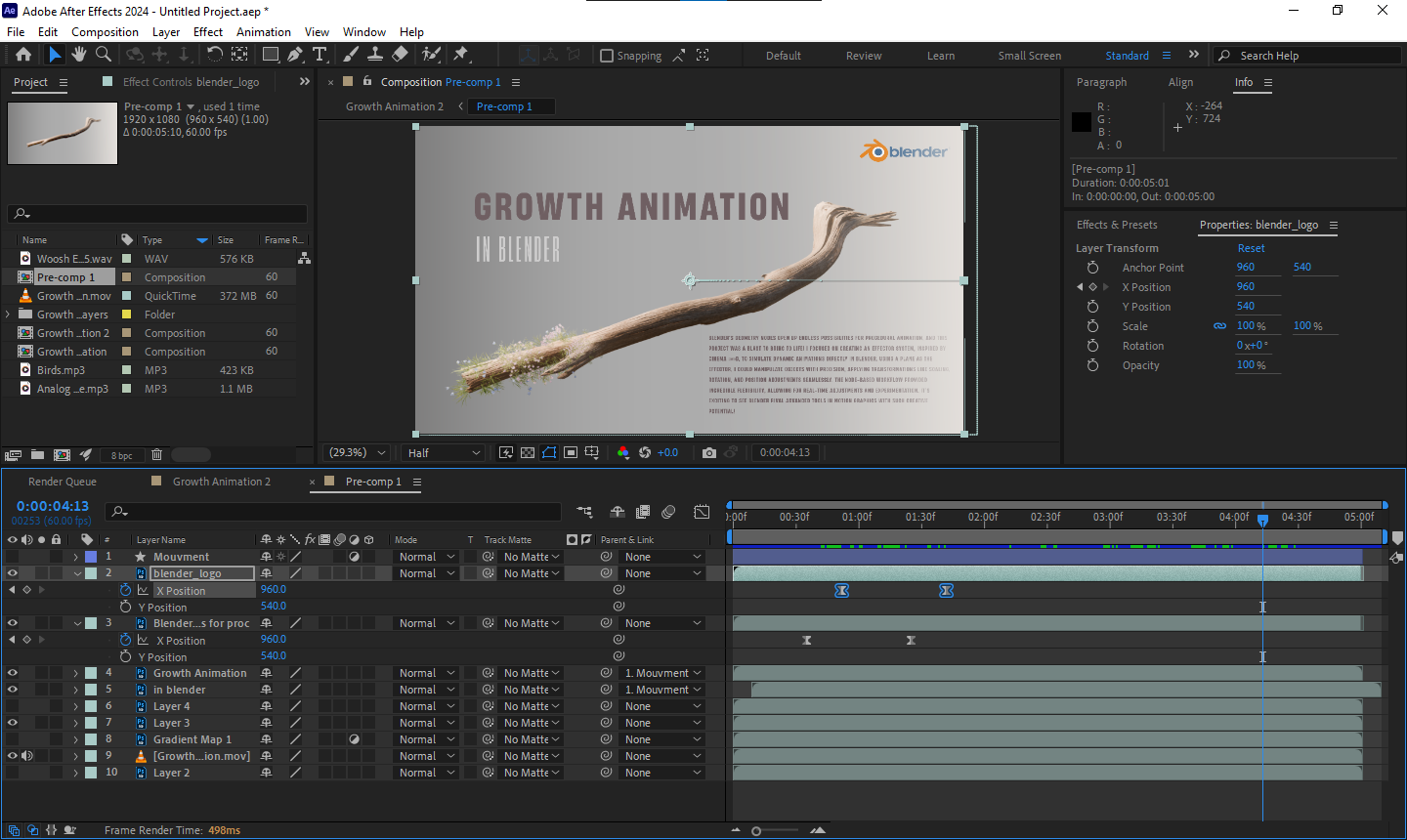This screenshot has width=1407, height=840.
Task: Hide the blender_logo layer eye icon
Action: click(x=13, y=573)
